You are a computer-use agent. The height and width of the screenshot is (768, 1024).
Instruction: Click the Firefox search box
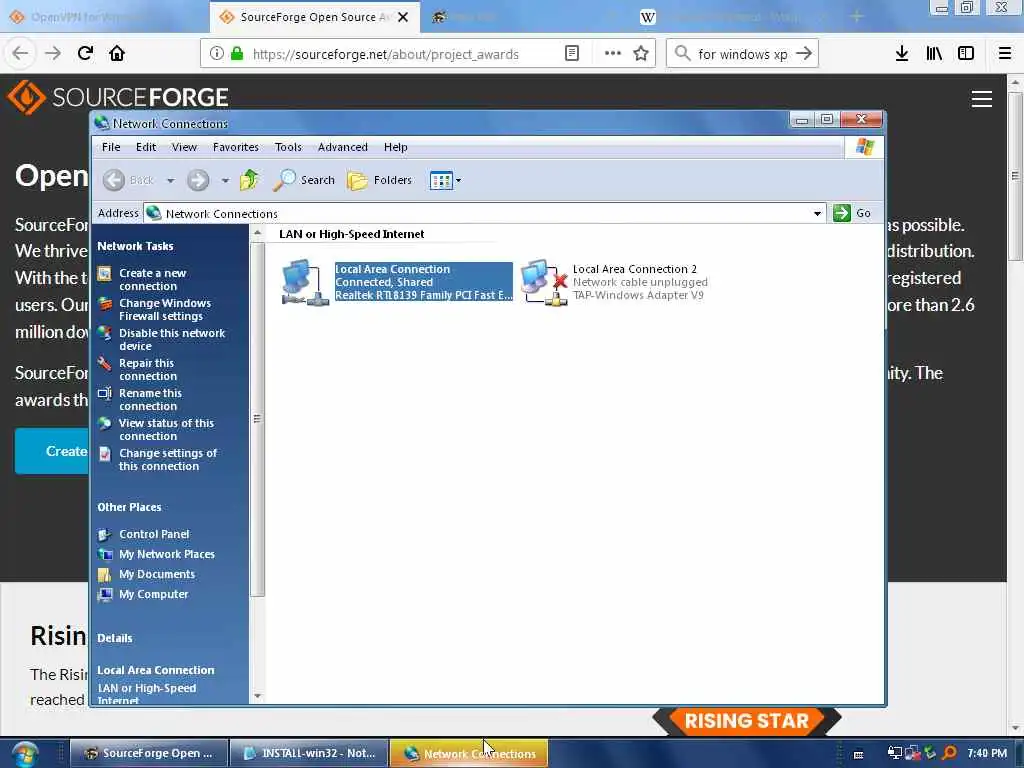pos(743,54)
